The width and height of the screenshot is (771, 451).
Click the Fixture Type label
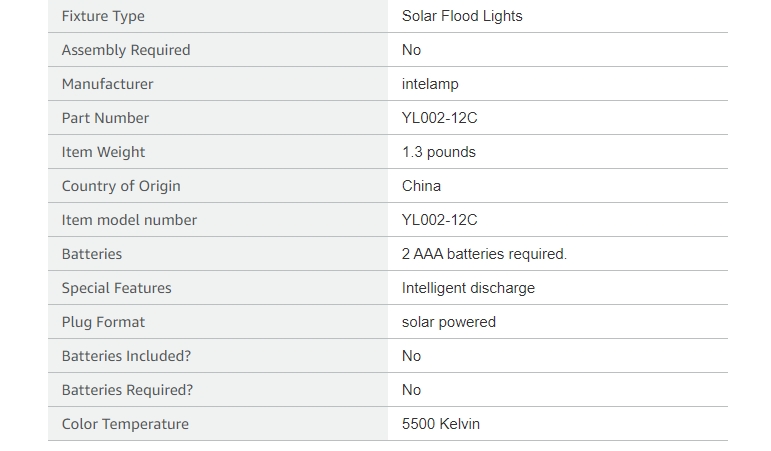(x=103, y=16)
